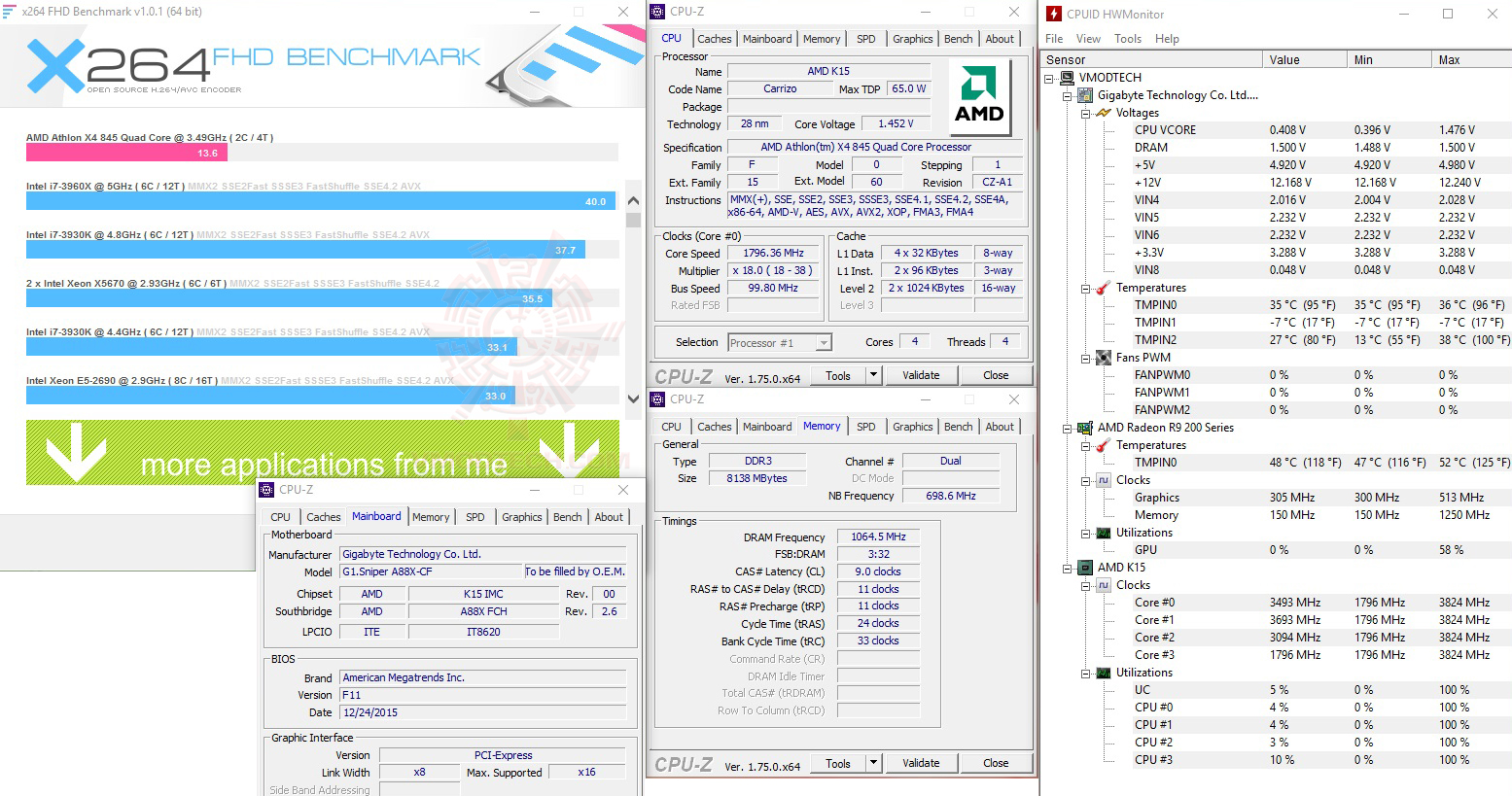Click the Utilizations icon under AMD K15
The height and width of the screenshot is (796, 1512).
click(x=1104, y=673)
